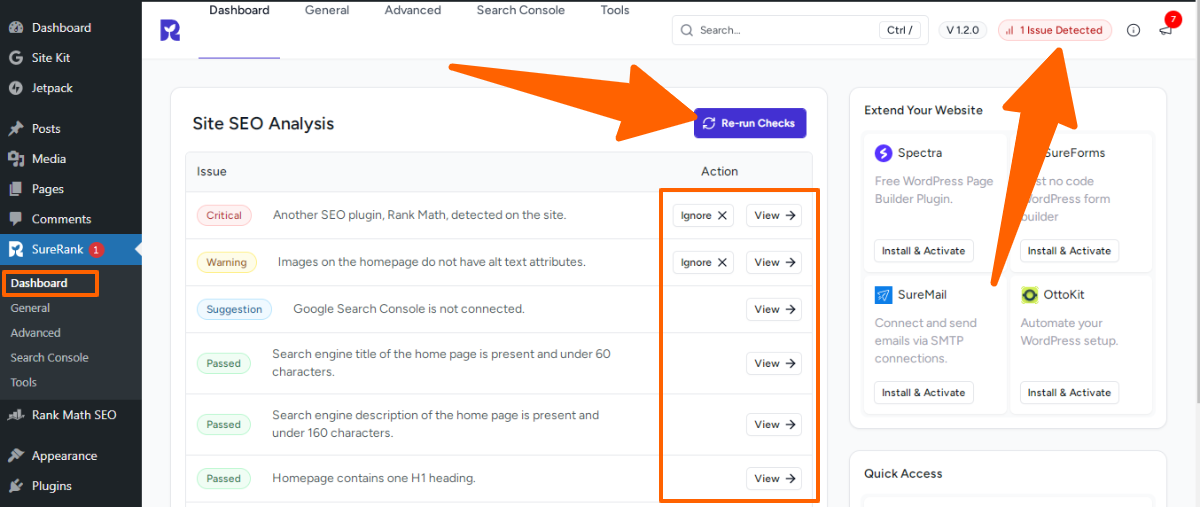This screenshot has width=1200, height=507.
Task: View the H1 heading check
Action: [774, 478]
